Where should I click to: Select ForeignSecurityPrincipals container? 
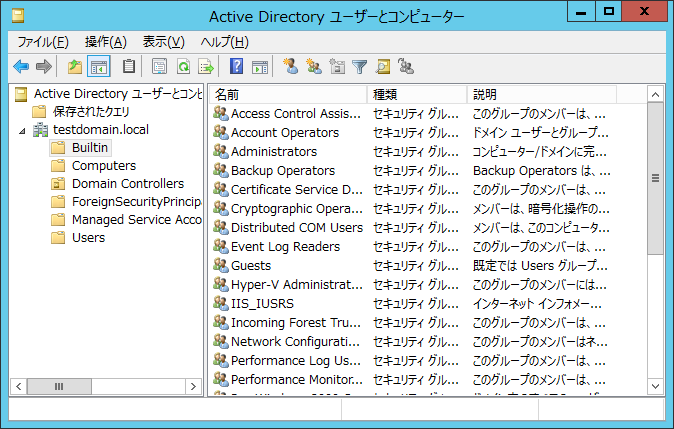[136, 202]
